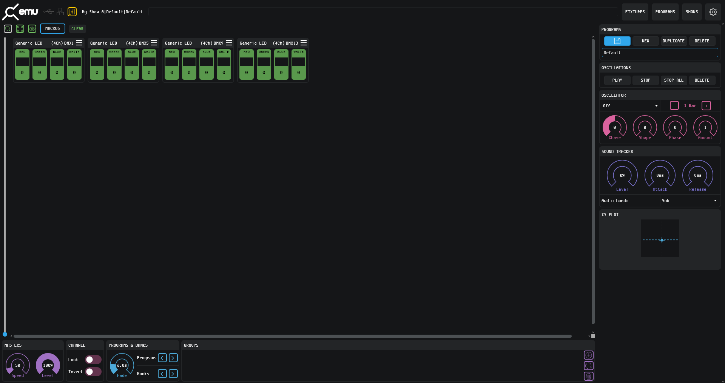The width and height of the screenshot is (725, 383).
Task: Go to next cue with right arrow
Action: [x=173, y=373]
